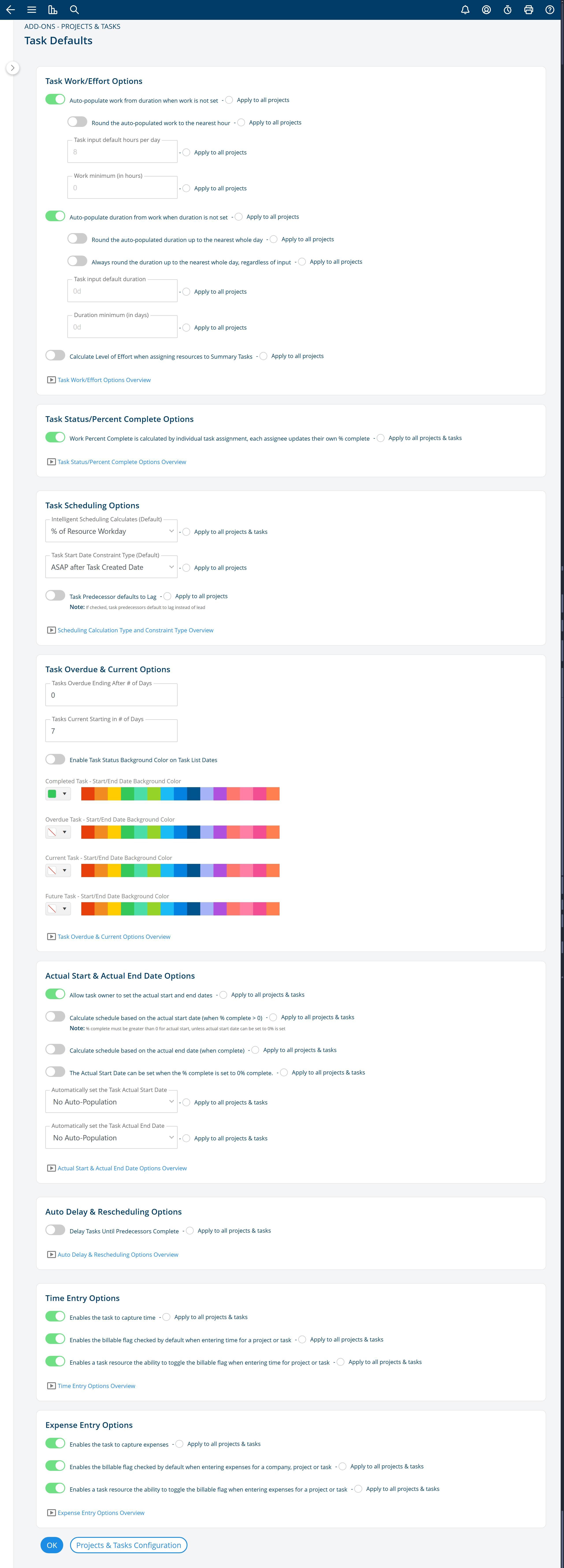Toggle Work Percent Complete by individual assignment

55,437
